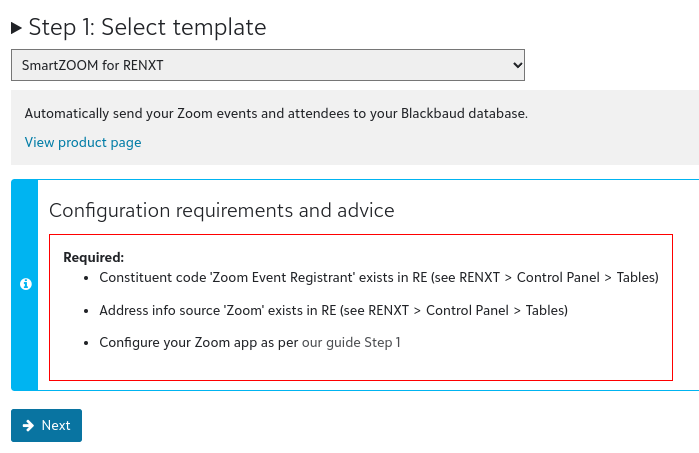Click the 'Configure your Zoom app' bullet text

tap(199, 342)
